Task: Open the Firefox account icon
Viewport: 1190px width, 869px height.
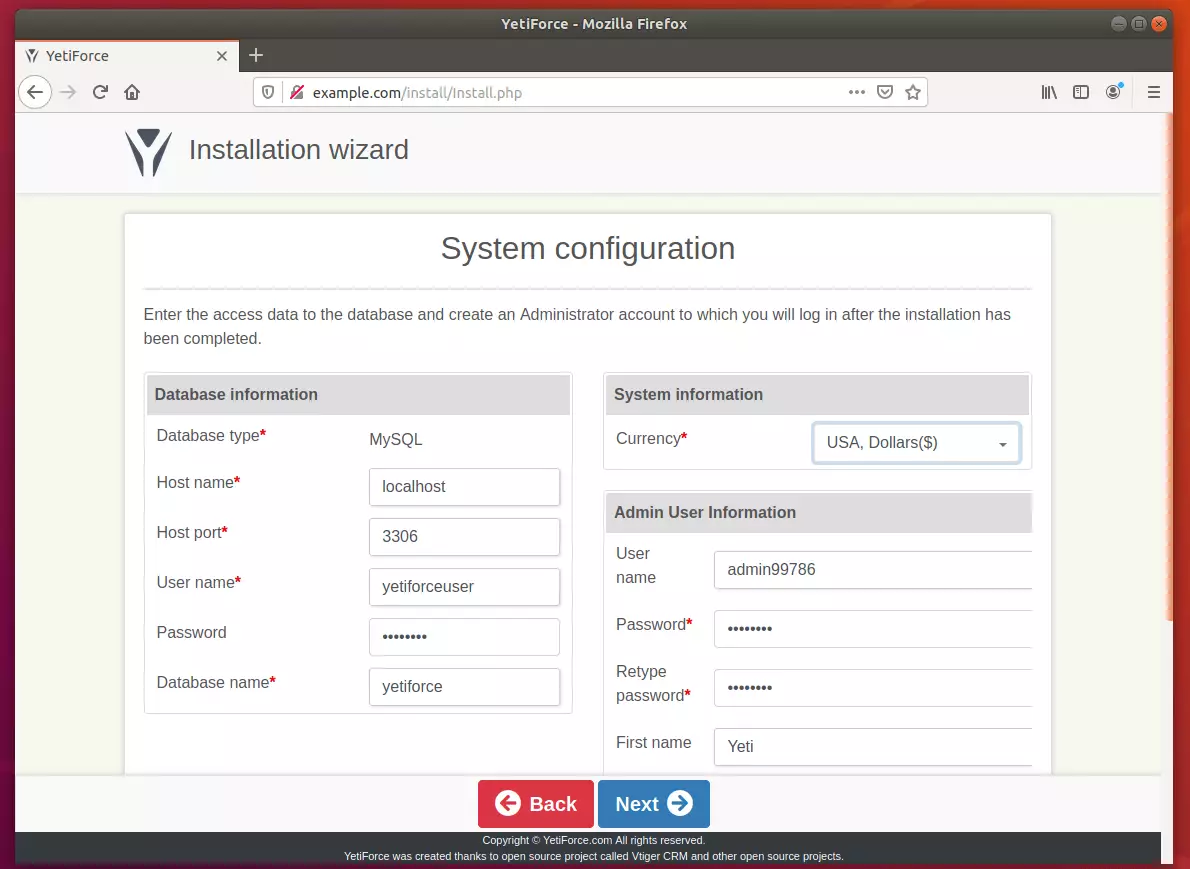Action: [1113, 92]
